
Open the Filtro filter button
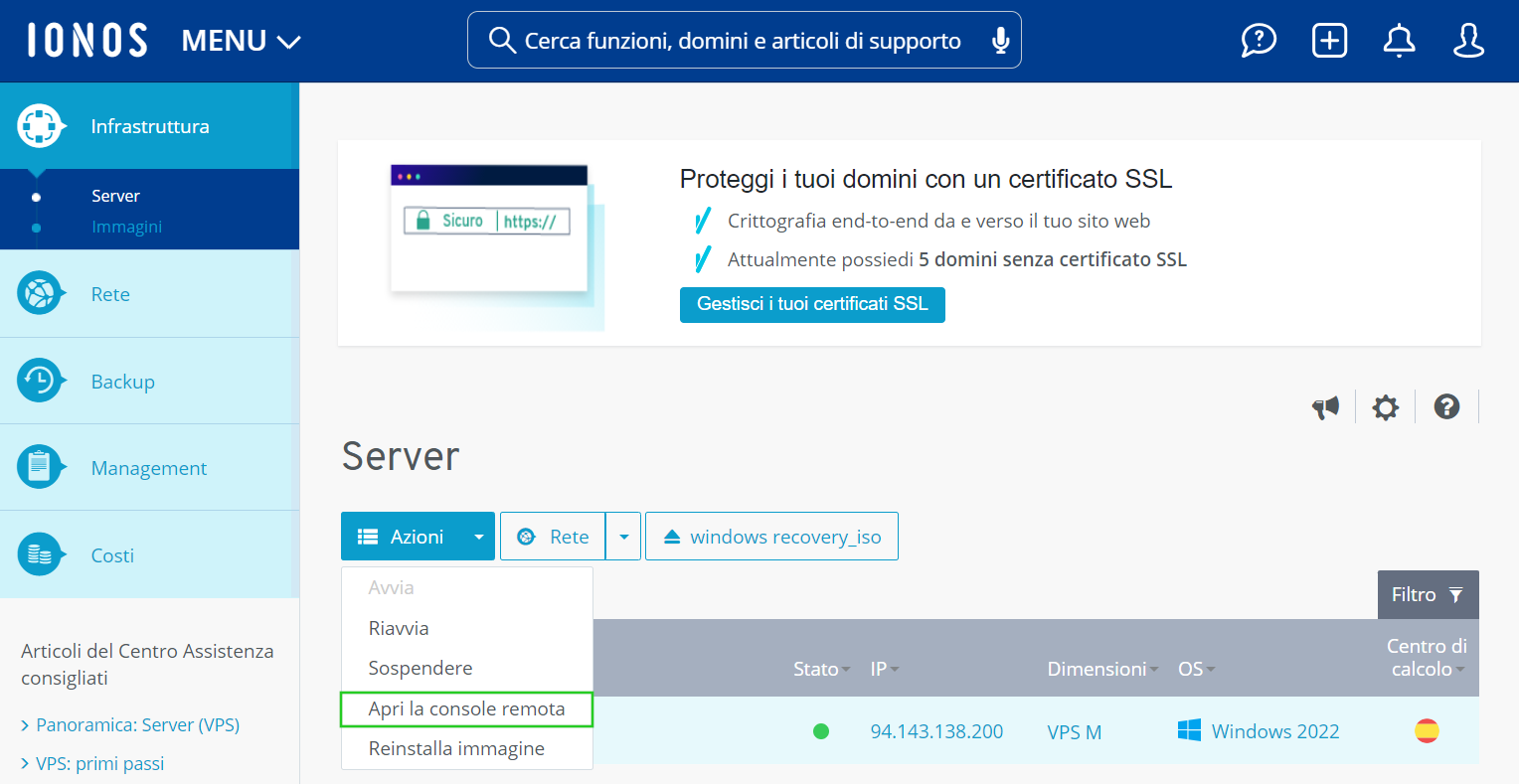[x=1428, y=594]
